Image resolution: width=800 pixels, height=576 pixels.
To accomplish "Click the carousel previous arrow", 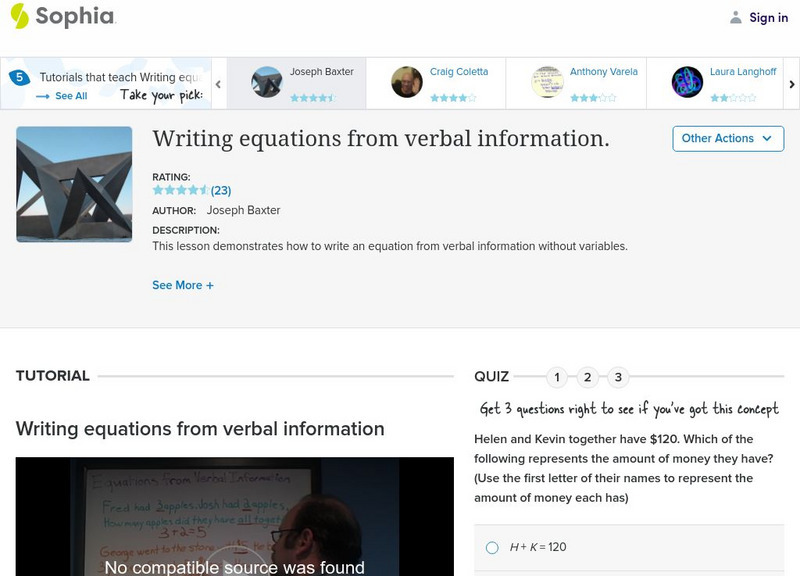I will [x=218, y=84].
